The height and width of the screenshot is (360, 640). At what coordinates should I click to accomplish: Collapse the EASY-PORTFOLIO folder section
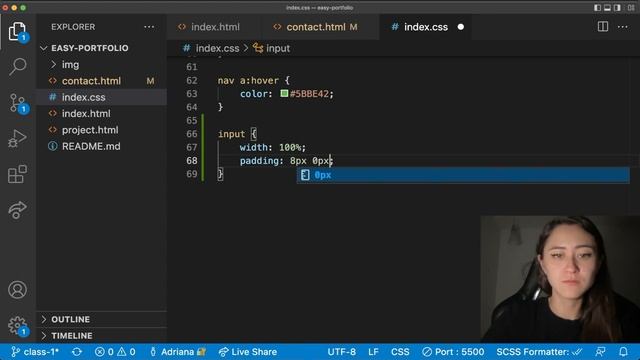[x=90, y=48]
